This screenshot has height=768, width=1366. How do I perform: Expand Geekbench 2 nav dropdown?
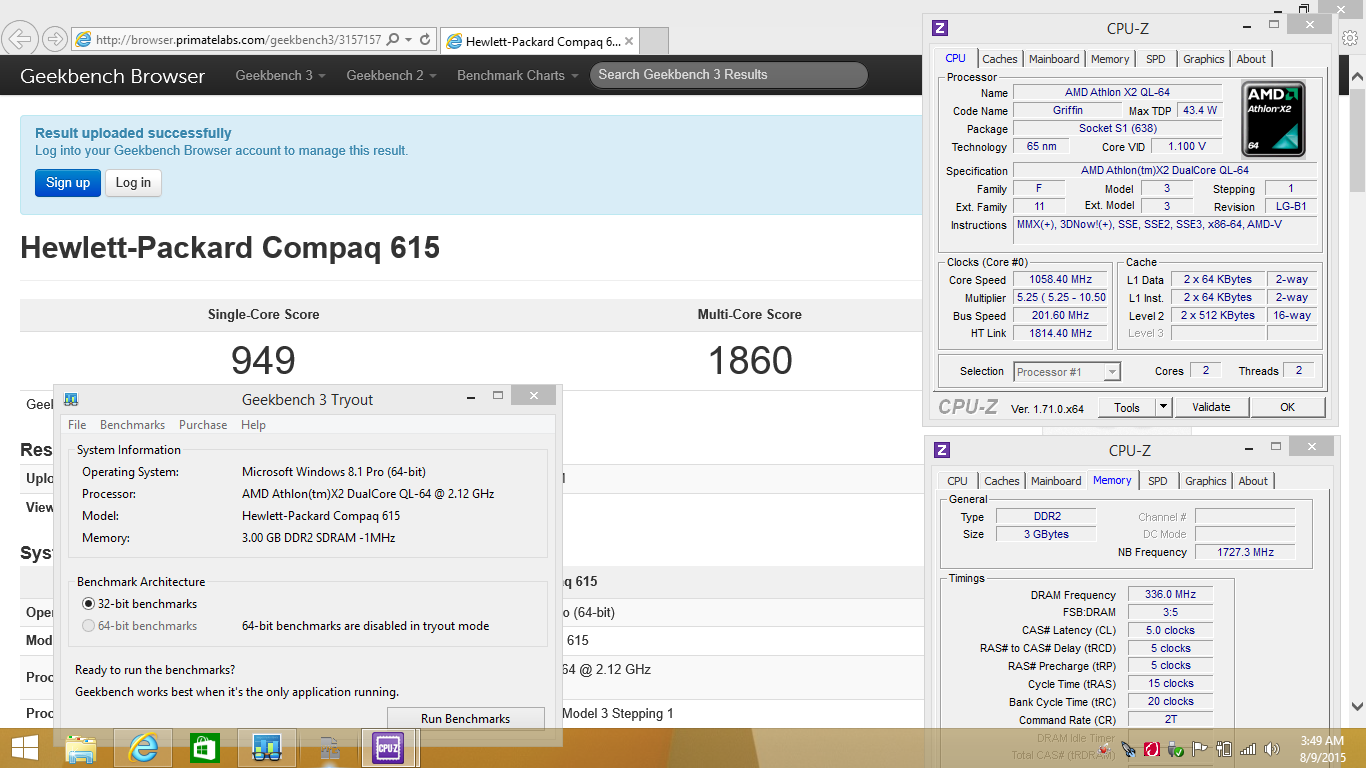[x=392, y=75]
